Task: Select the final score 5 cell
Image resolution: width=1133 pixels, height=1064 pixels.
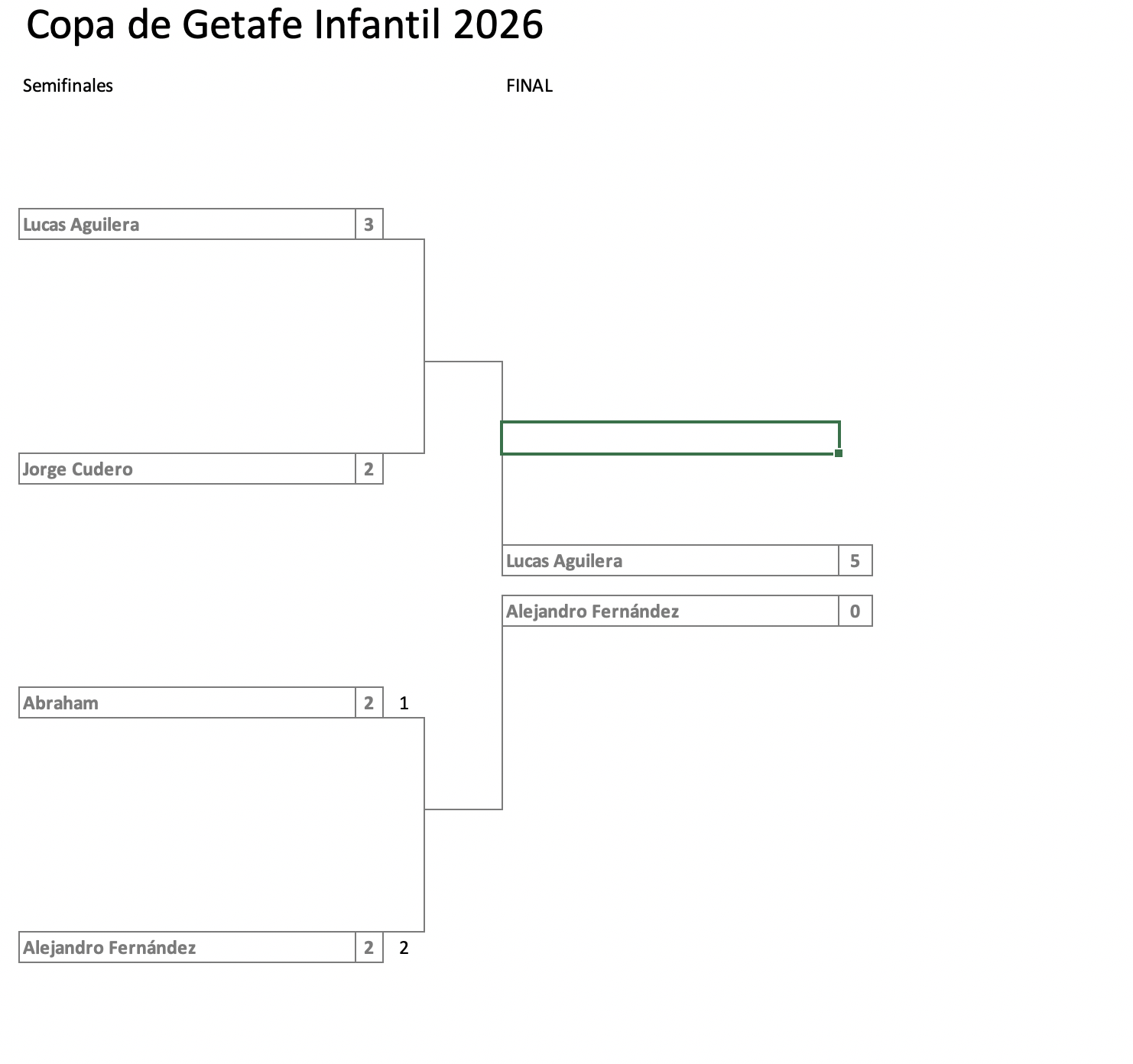Action: click(855, 560)
